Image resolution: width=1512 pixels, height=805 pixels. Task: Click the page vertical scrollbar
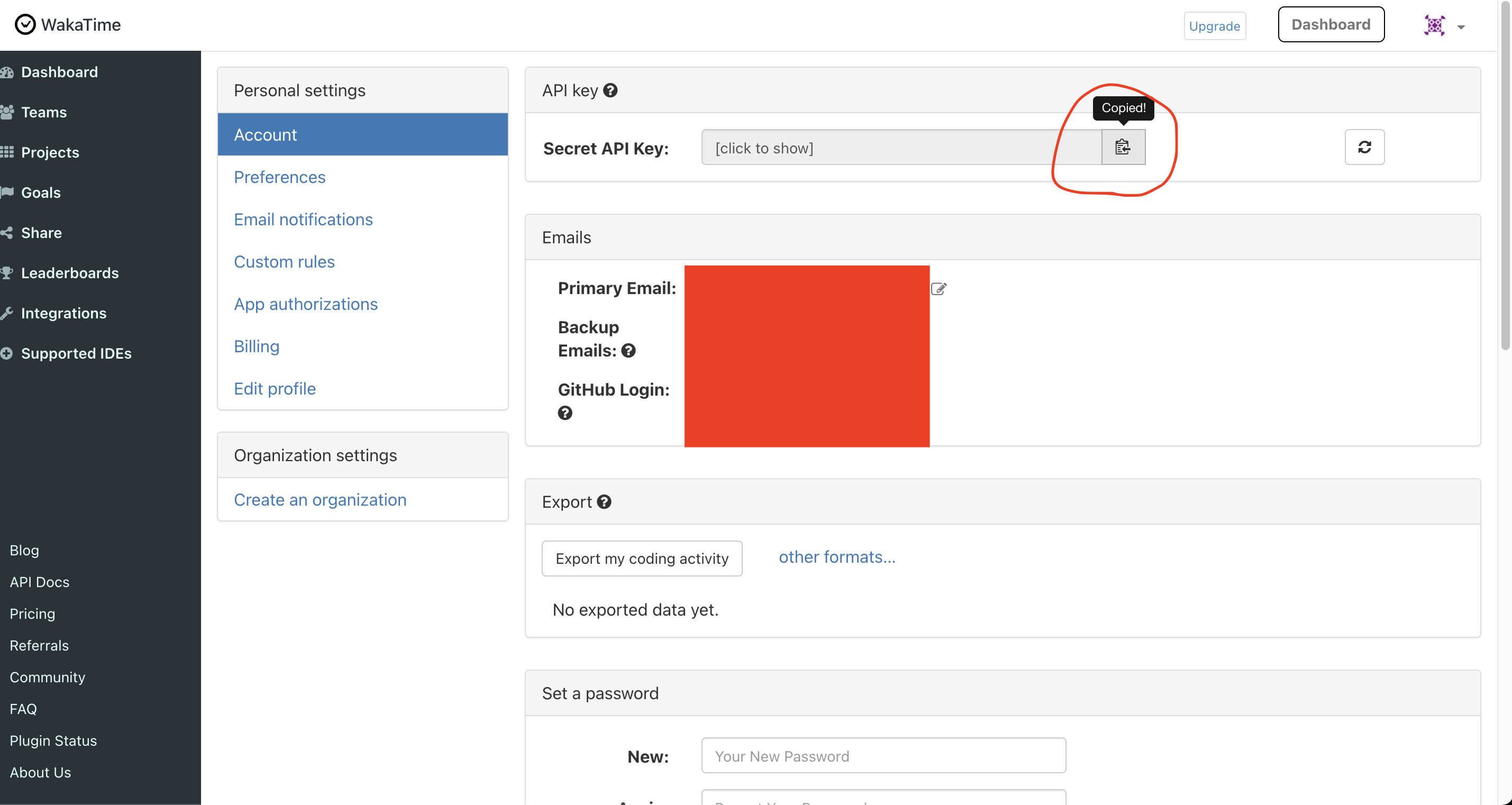tap(1505, 176)
